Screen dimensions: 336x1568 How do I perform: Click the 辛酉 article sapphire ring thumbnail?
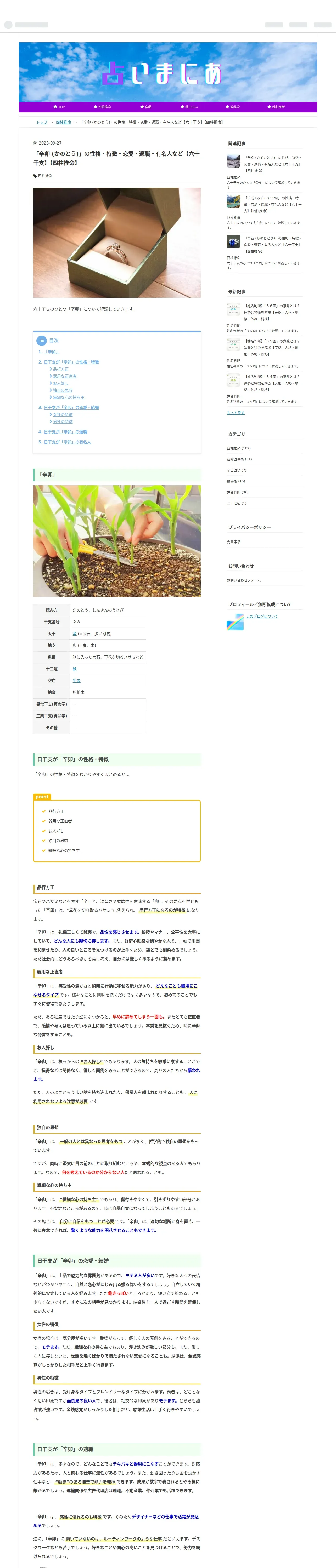coord(234,242)
